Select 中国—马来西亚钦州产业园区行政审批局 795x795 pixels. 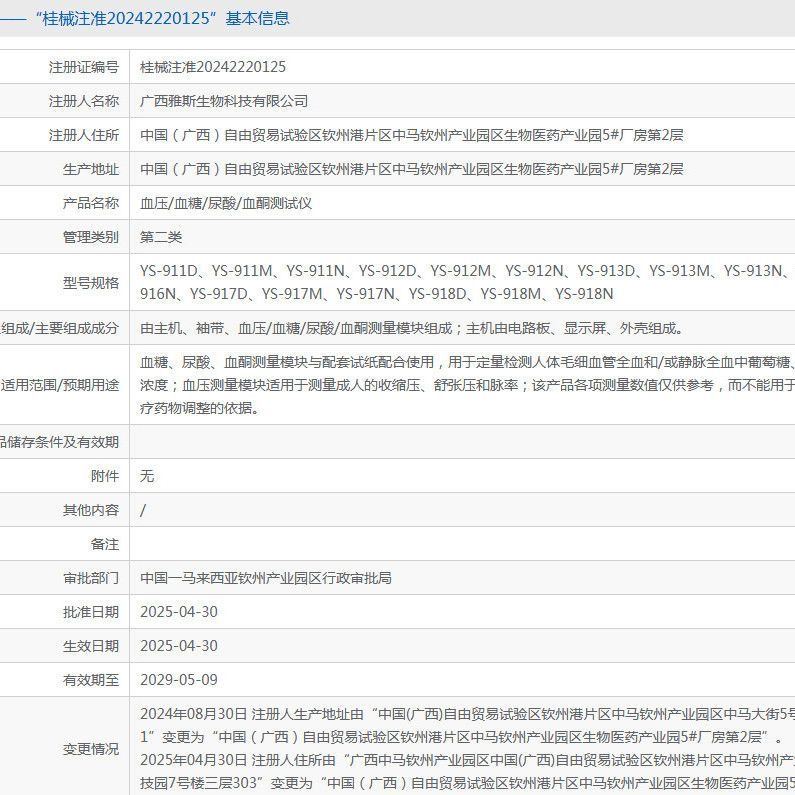point(266,578)
